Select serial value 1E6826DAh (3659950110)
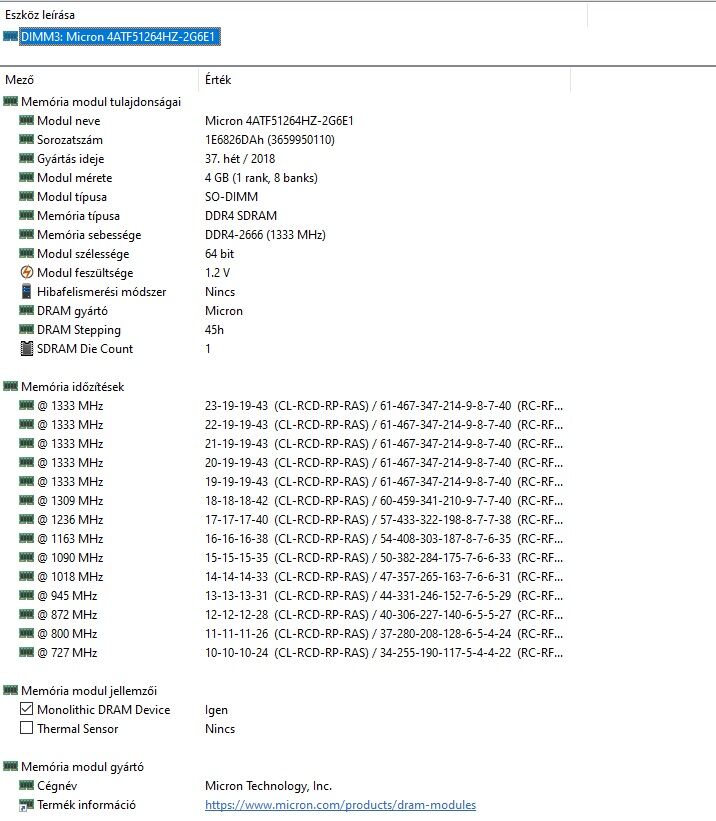 (270, 139)
